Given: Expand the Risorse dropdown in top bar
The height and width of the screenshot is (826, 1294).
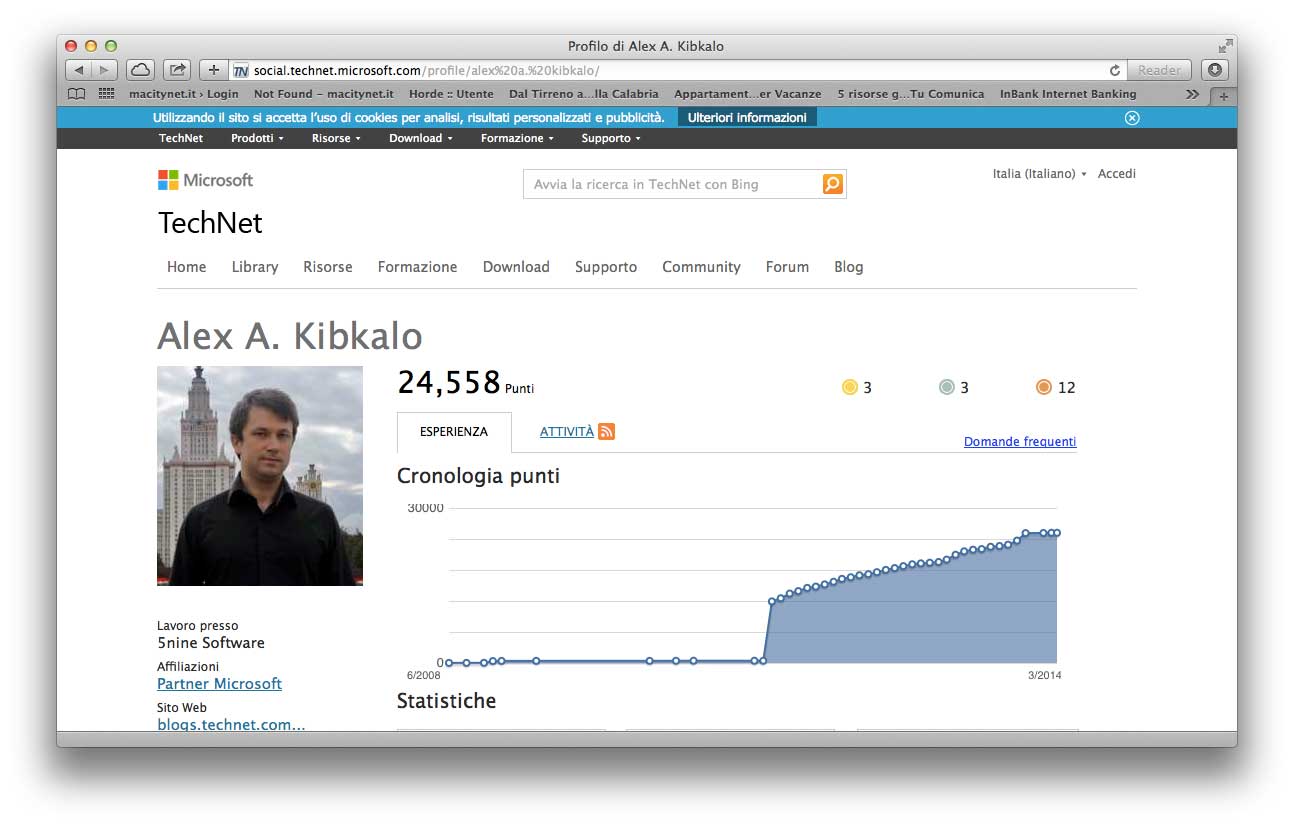Looking at the screenshot, I should point(336,138).
